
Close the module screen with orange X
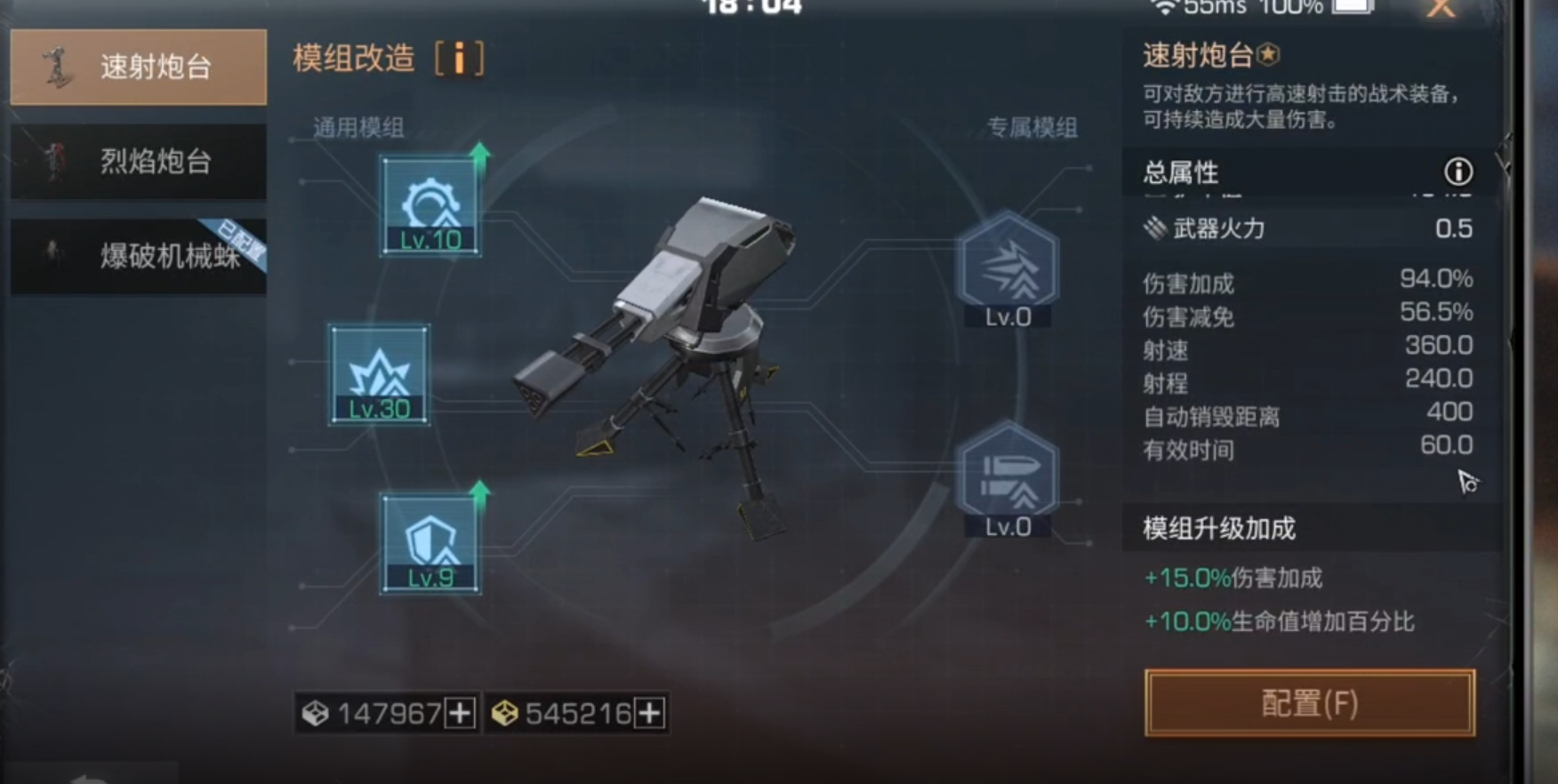point(1441,9)
